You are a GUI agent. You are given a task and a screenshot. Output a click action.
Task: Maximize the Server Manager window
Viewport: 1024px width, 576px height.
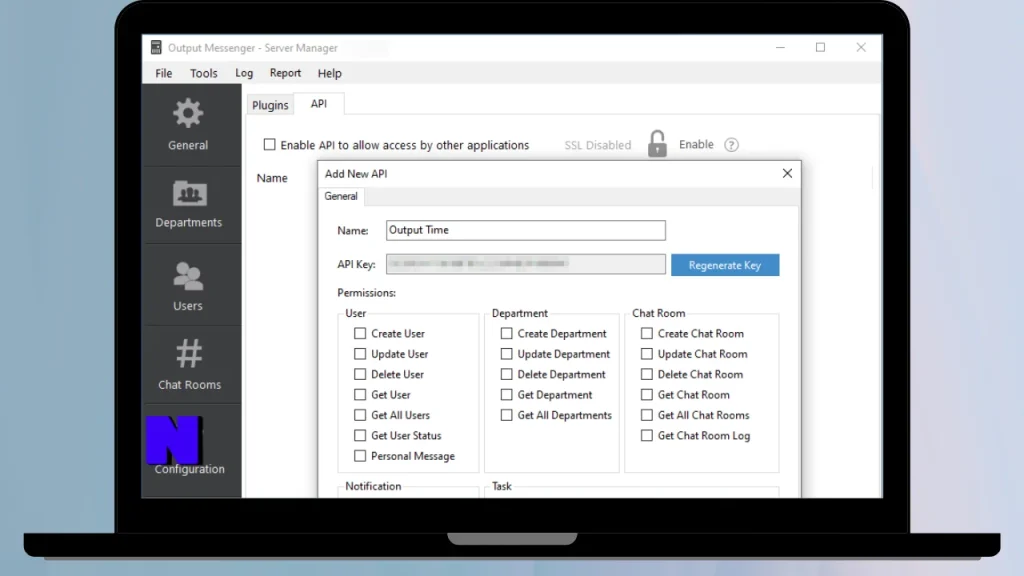pos(820,48)
